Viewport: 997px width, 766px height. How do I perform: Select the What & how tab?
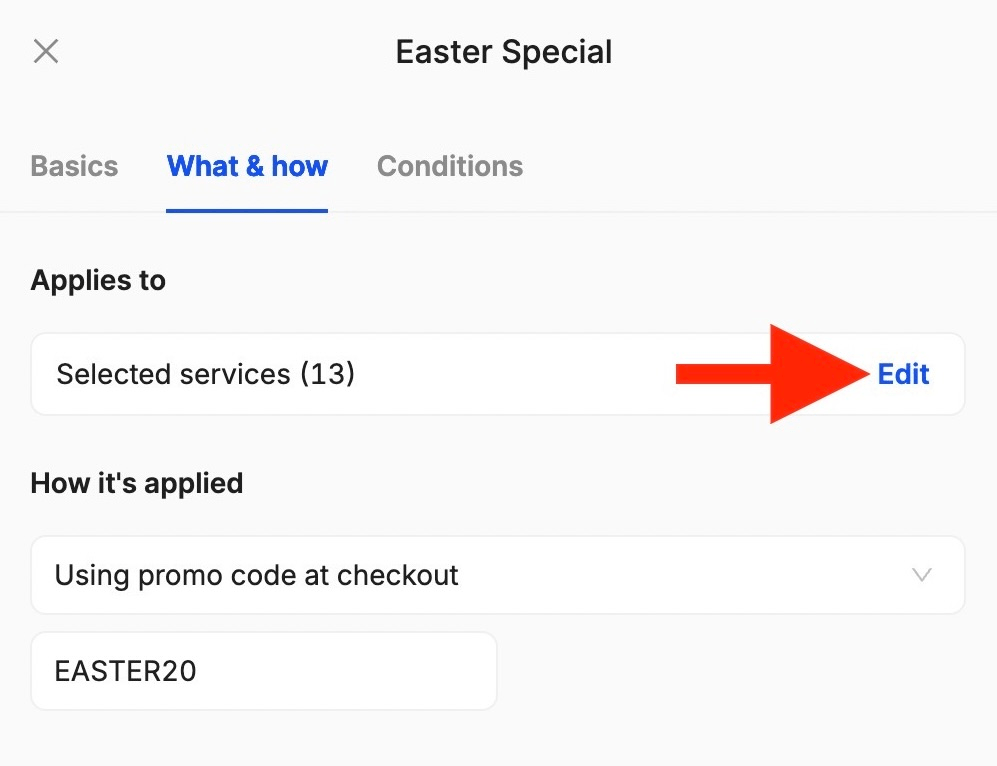click(247, 166)
